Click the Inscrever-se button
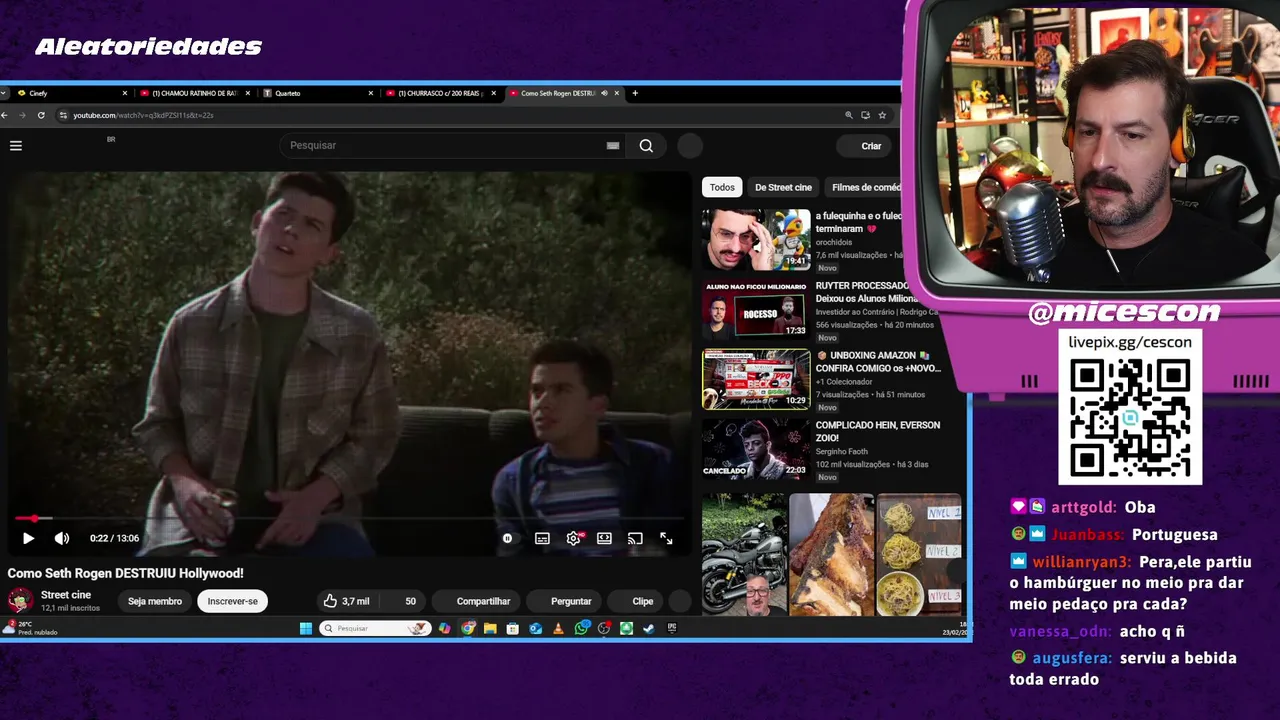The width and height of the screenshot is (1280, 720). pos(233,601)
